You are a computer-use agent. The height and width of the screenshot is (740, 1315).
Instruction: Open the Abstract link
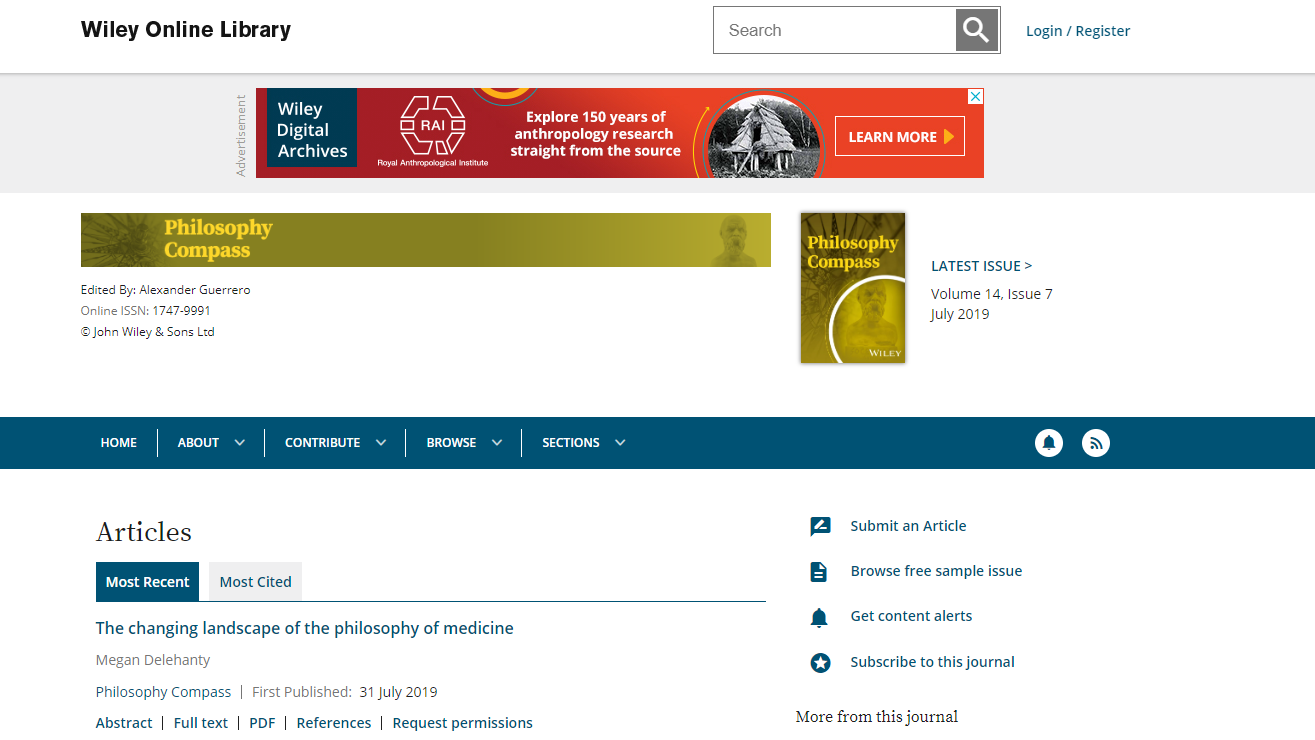pyautogui.click(x=124, y=723)
